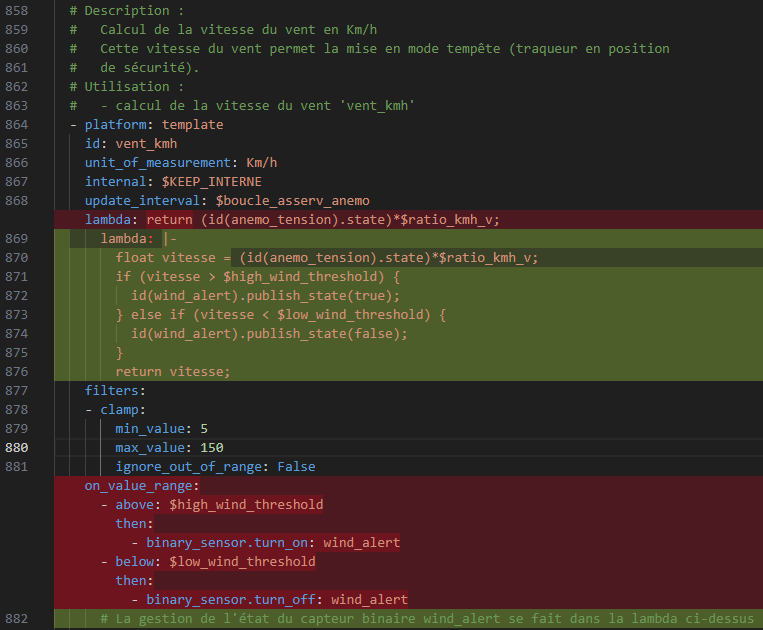Click 'id(wind_alert).publish_state(false);' on line 874
This screenshot has height=630, width=763.
[269, 333]
